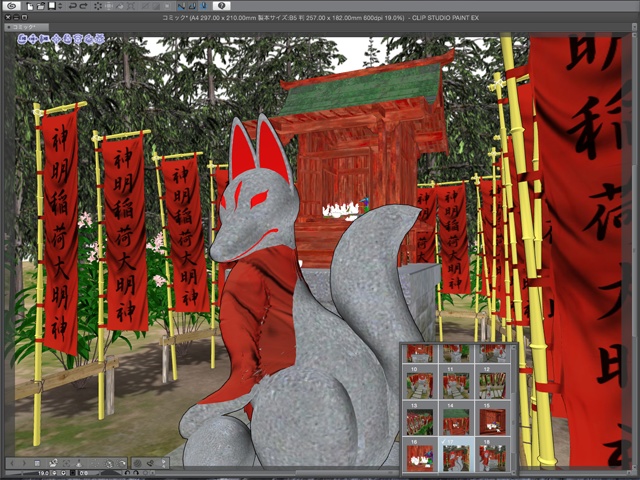Select previous 3D object arrow
Image resolution: width=640 pixels, height=480 pixels.
12,463
